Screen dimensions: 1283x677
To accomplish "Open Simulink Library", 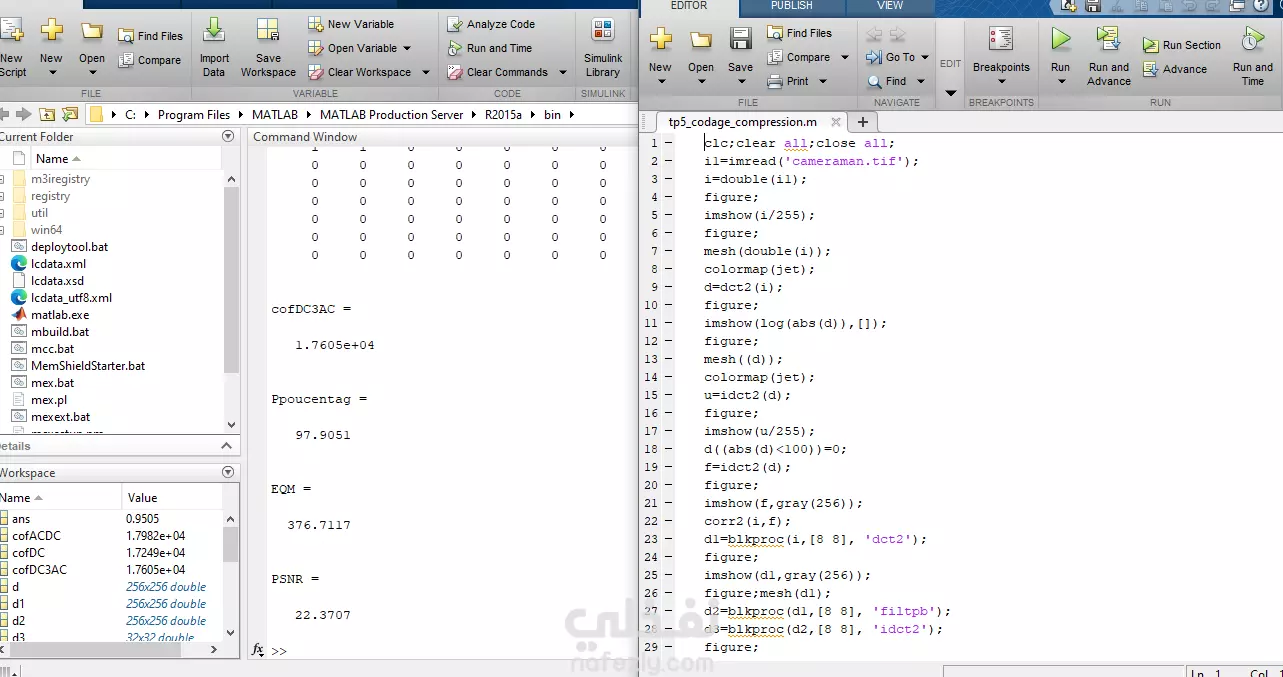I will click(x=603, y=48).
